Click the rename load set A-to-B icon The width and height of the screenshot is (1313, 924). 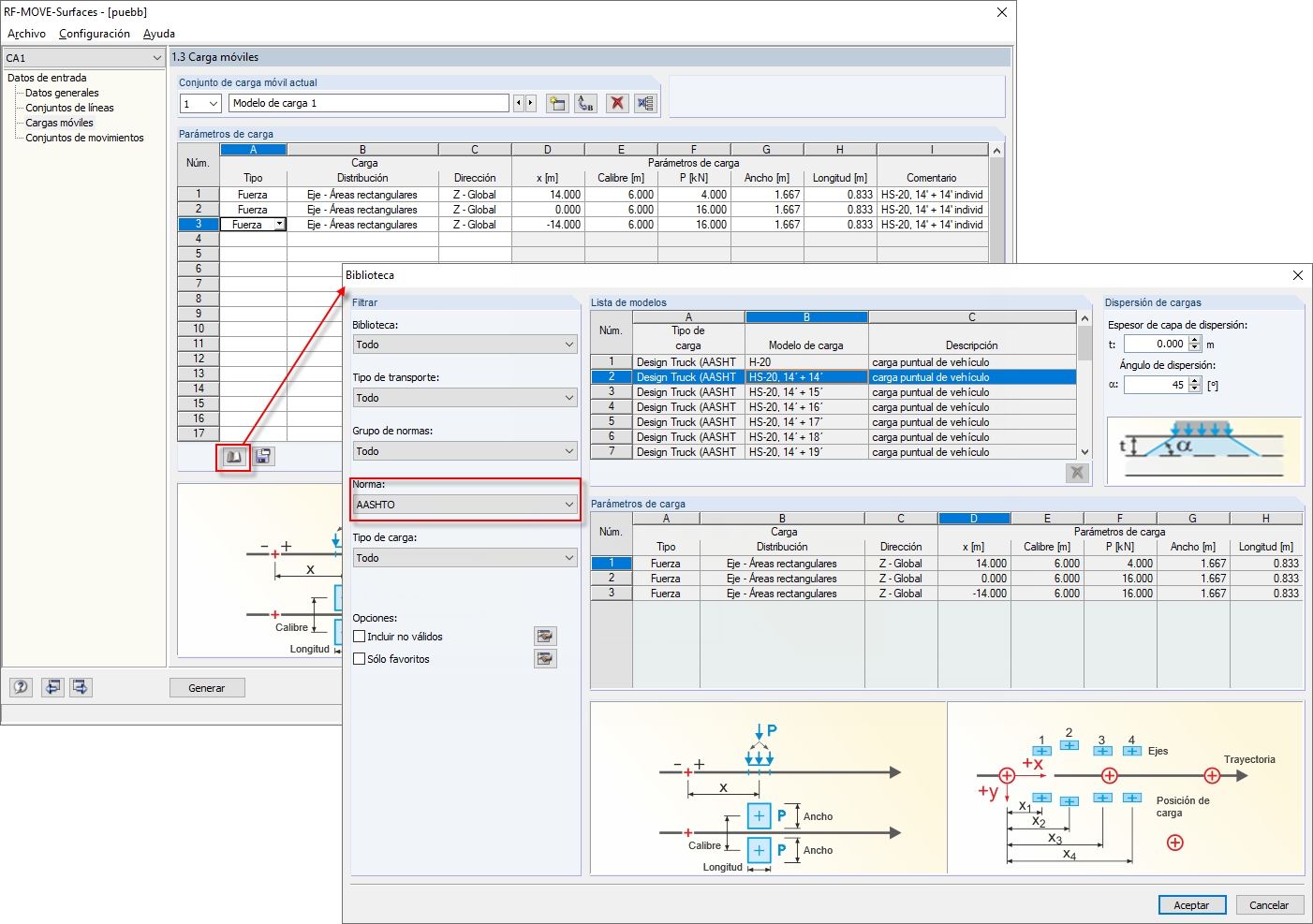click(x=585, y=103)
